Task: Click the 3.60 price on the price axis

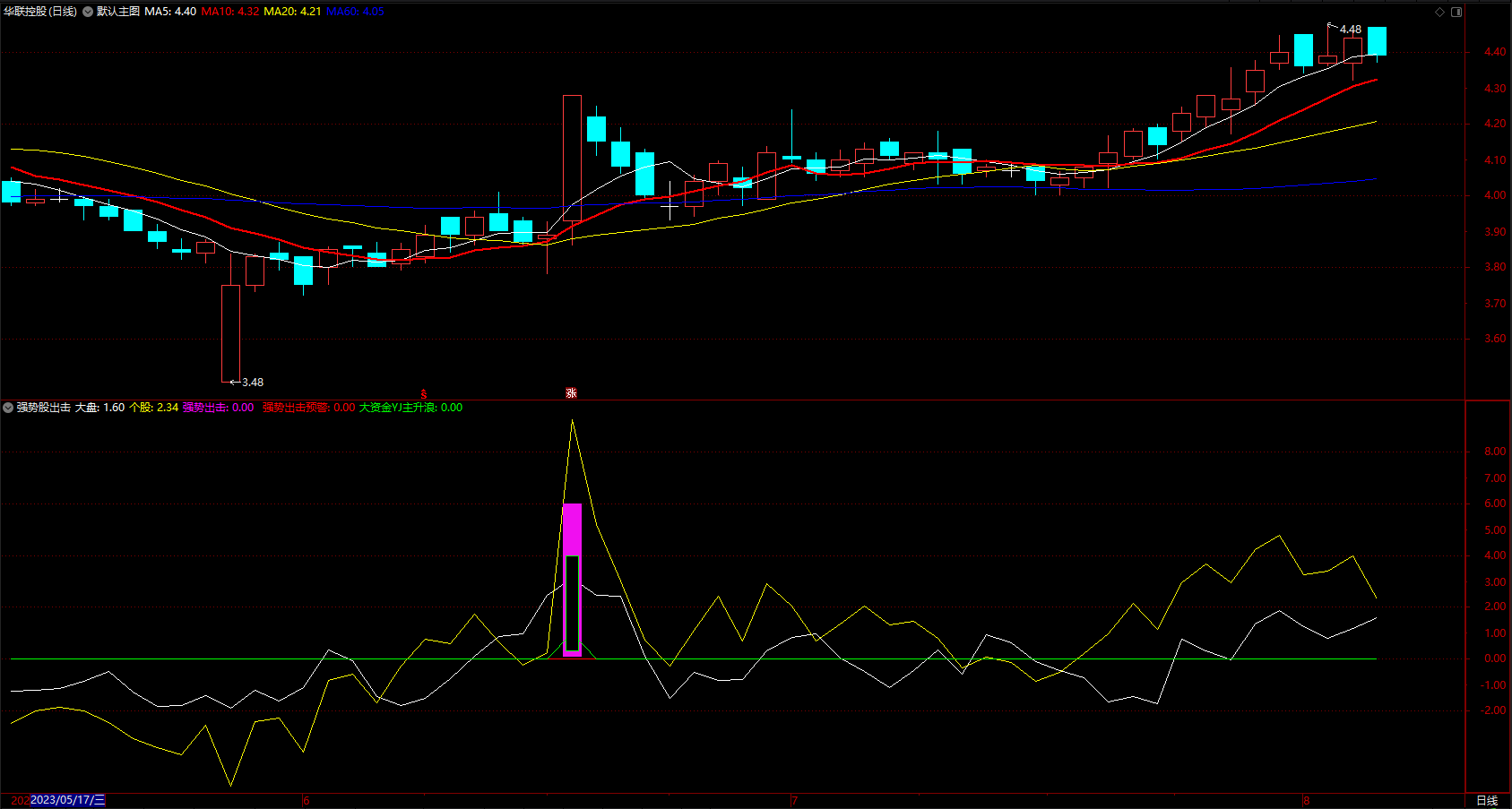Action: 1495,339
